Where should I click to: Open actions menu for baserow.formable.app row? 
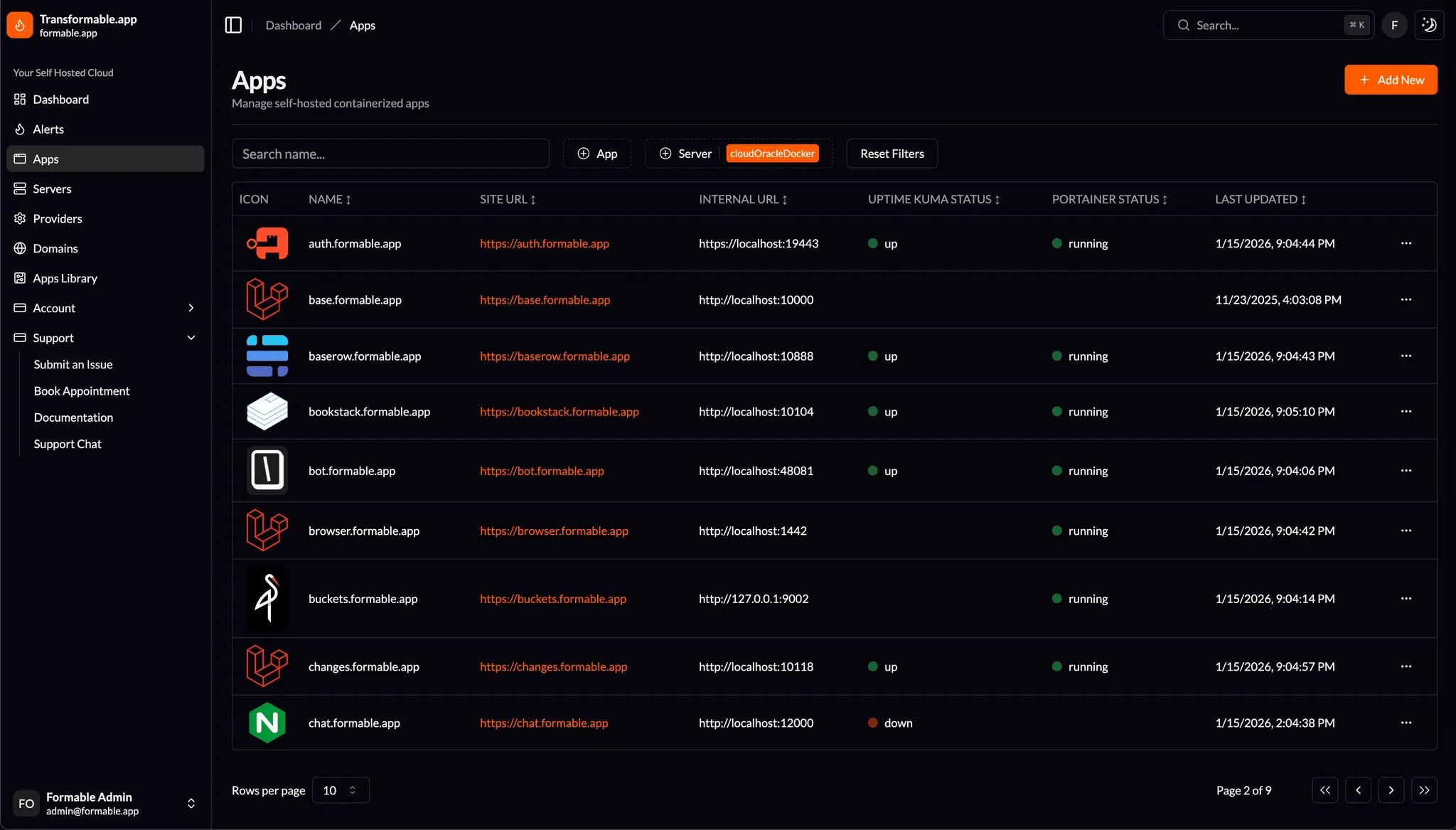pyautogui.click(x=1406, y=356)
